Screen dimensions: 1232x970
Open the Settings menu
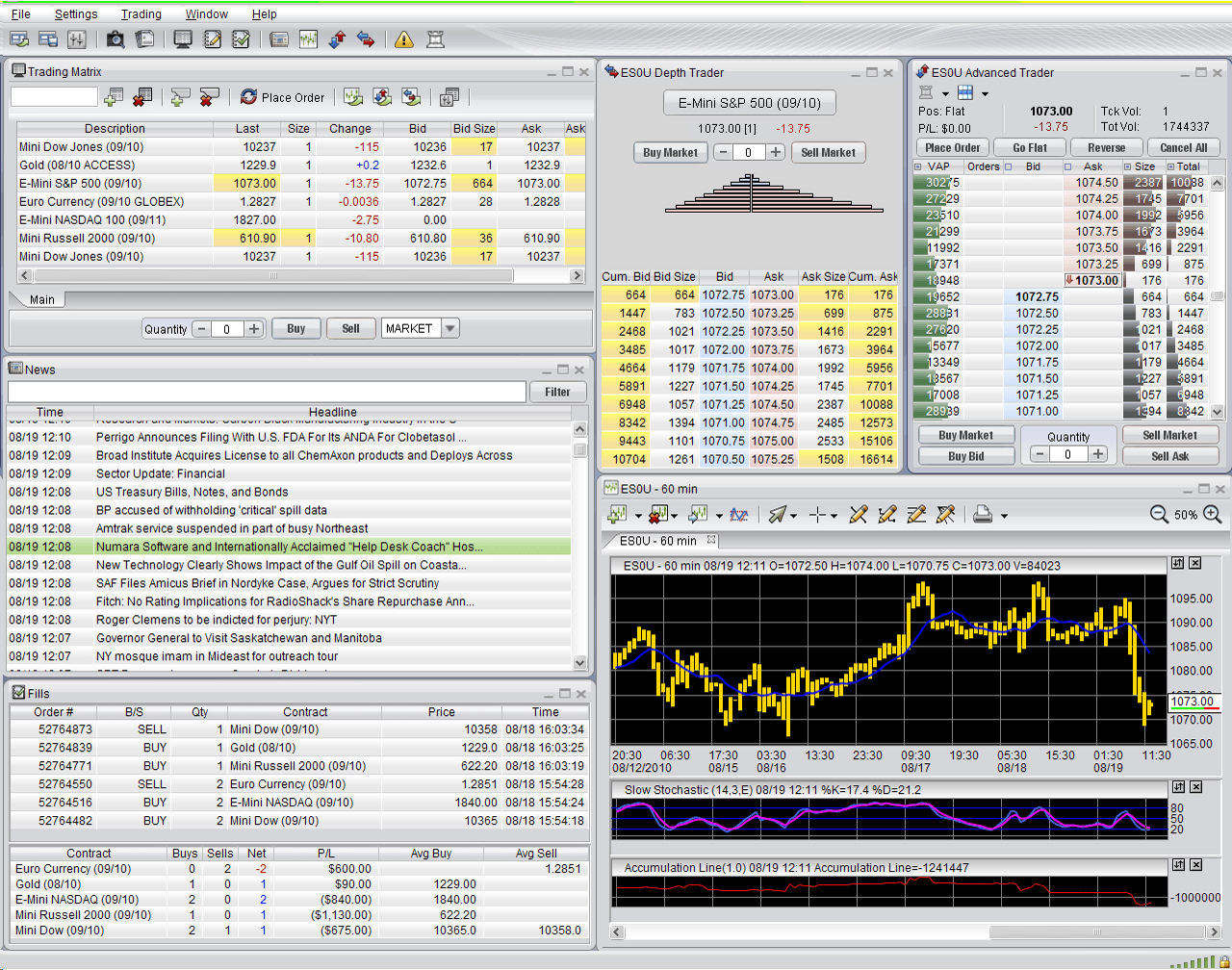pyautogui.click(x=76, y=14)
